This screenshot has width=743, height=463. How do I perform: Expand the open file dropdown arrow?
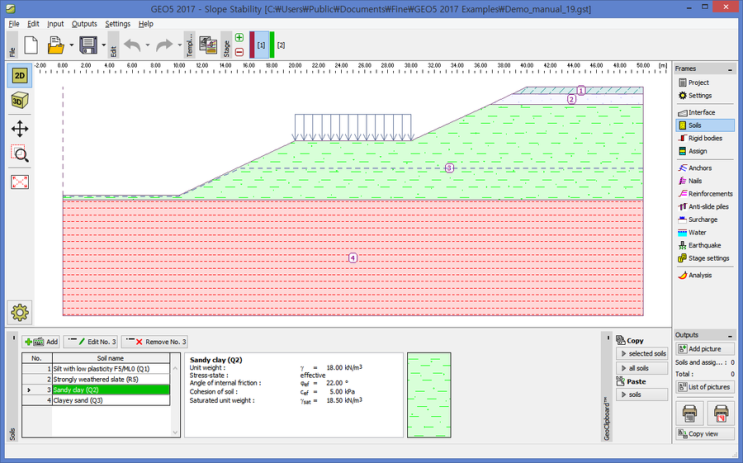coord(70,46)
